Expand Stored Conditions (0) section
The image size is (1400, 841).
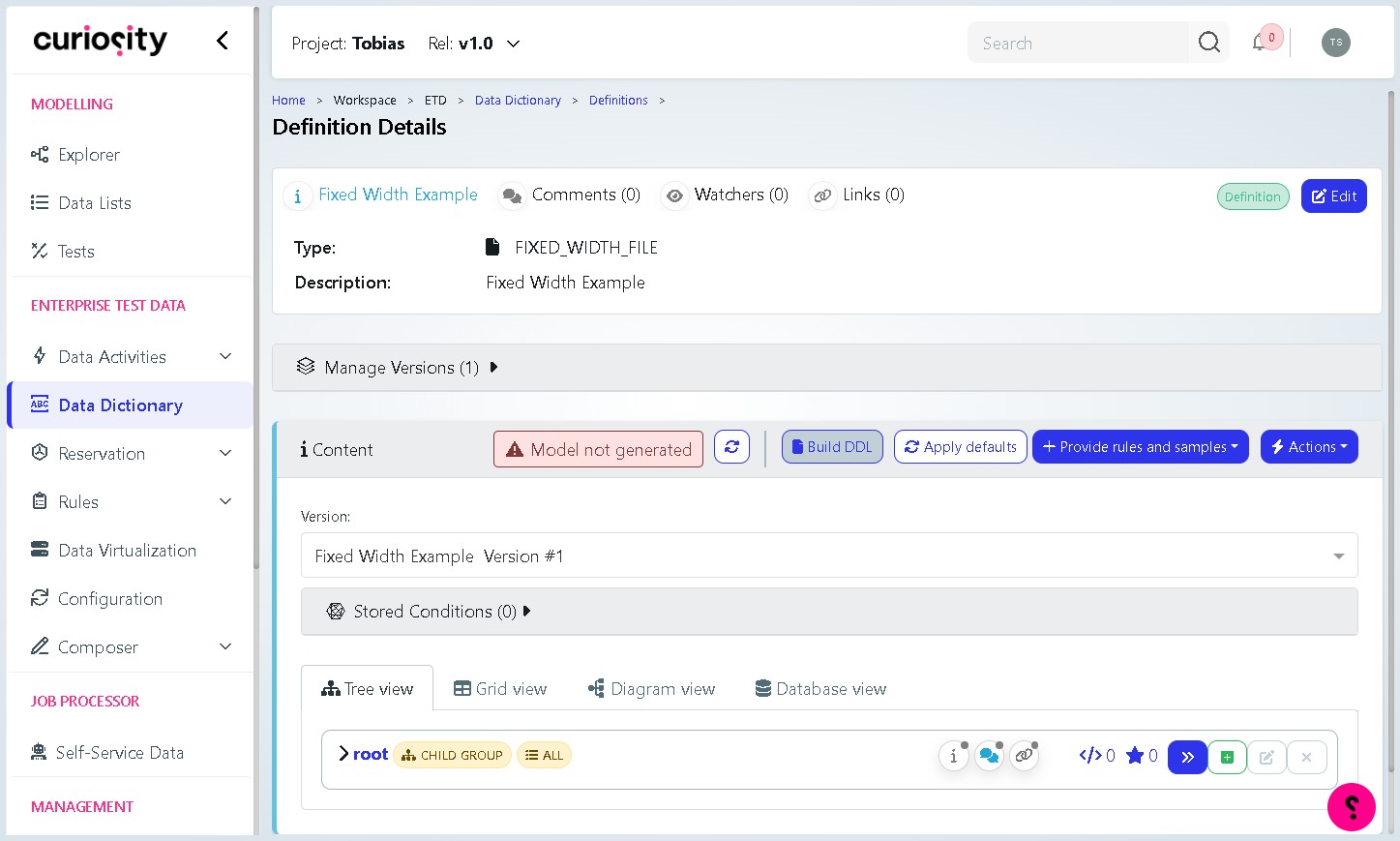point(829,612)
